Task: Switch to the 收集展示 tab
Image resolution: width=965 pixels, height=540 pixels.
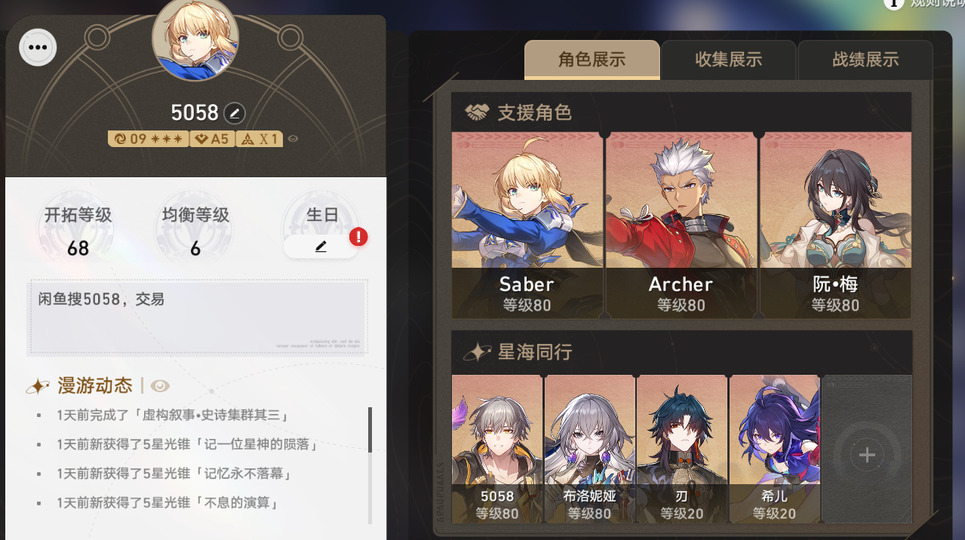Action: [728, 60]
